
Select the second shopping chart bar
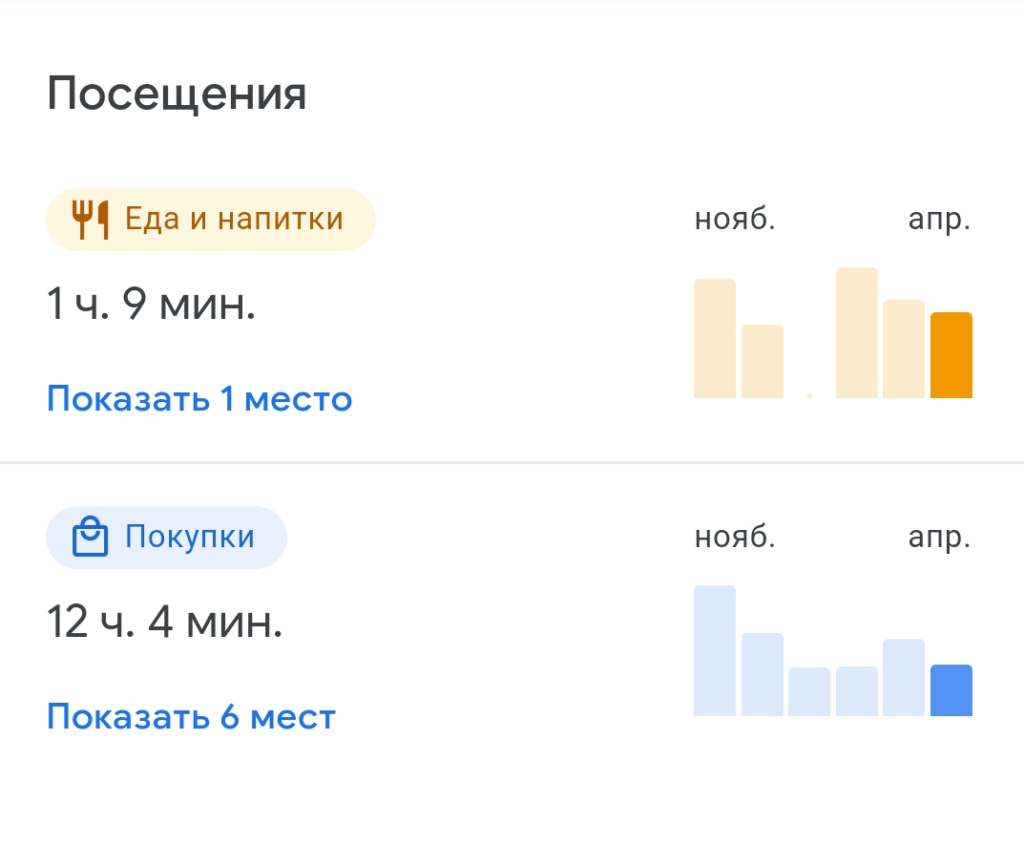[x=762, y=674]
